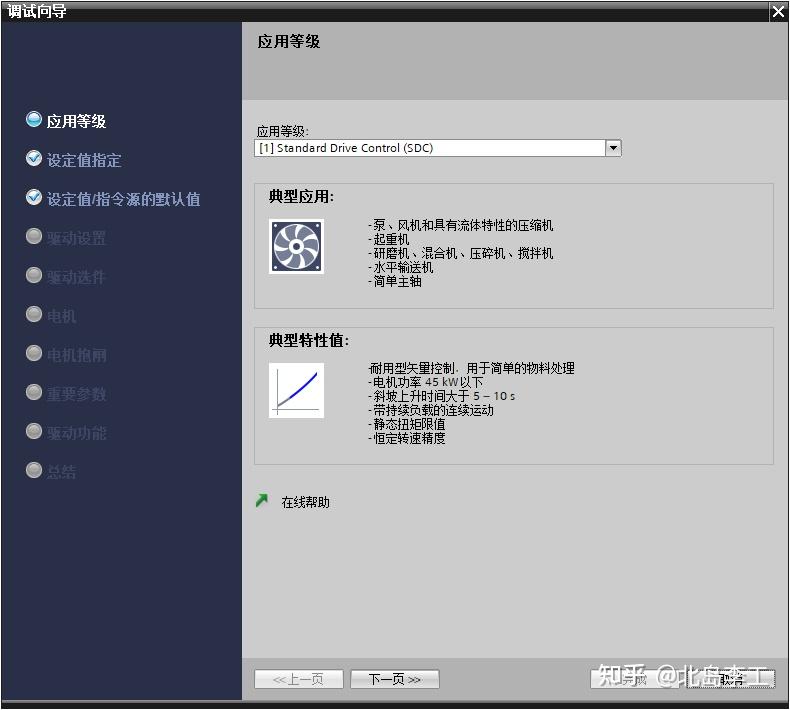Click the 下一页 >> button
Viewport: 790px width, 710px height.
click(394, 679)
